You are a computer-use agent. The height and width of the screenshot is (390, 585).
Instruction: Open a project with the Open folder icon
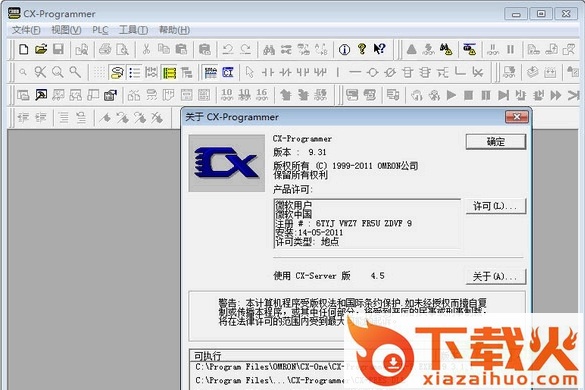click(41, 49)
